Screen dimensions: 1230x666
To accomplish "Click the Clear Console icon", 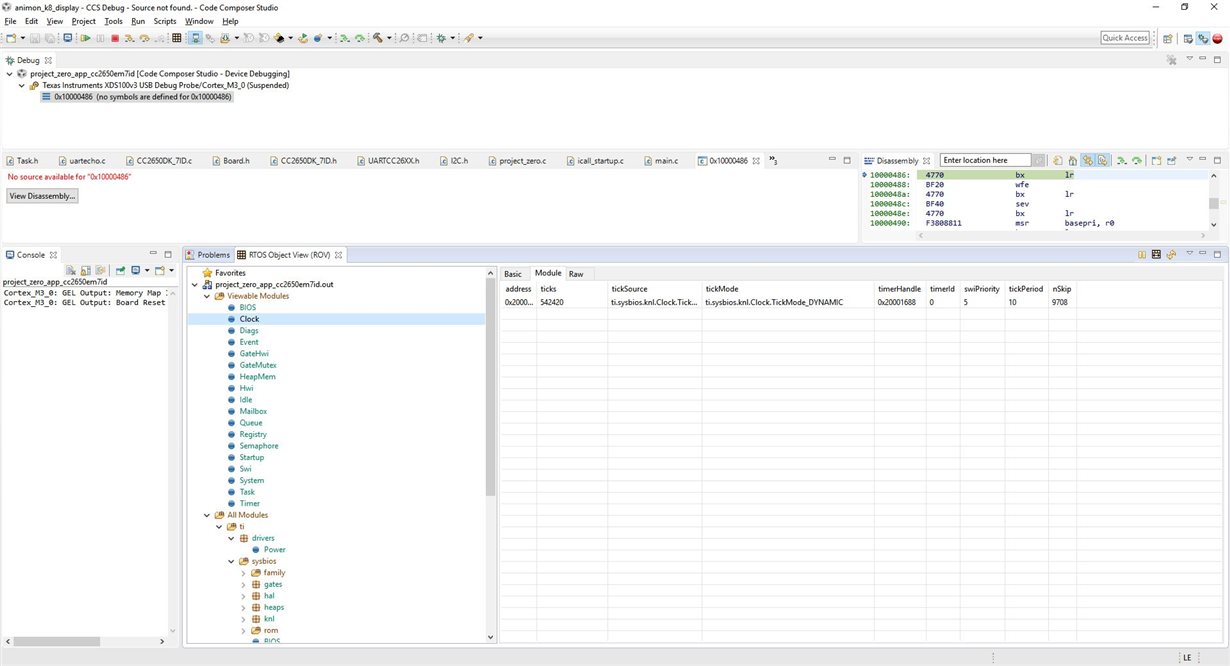I will coord(72,271).
